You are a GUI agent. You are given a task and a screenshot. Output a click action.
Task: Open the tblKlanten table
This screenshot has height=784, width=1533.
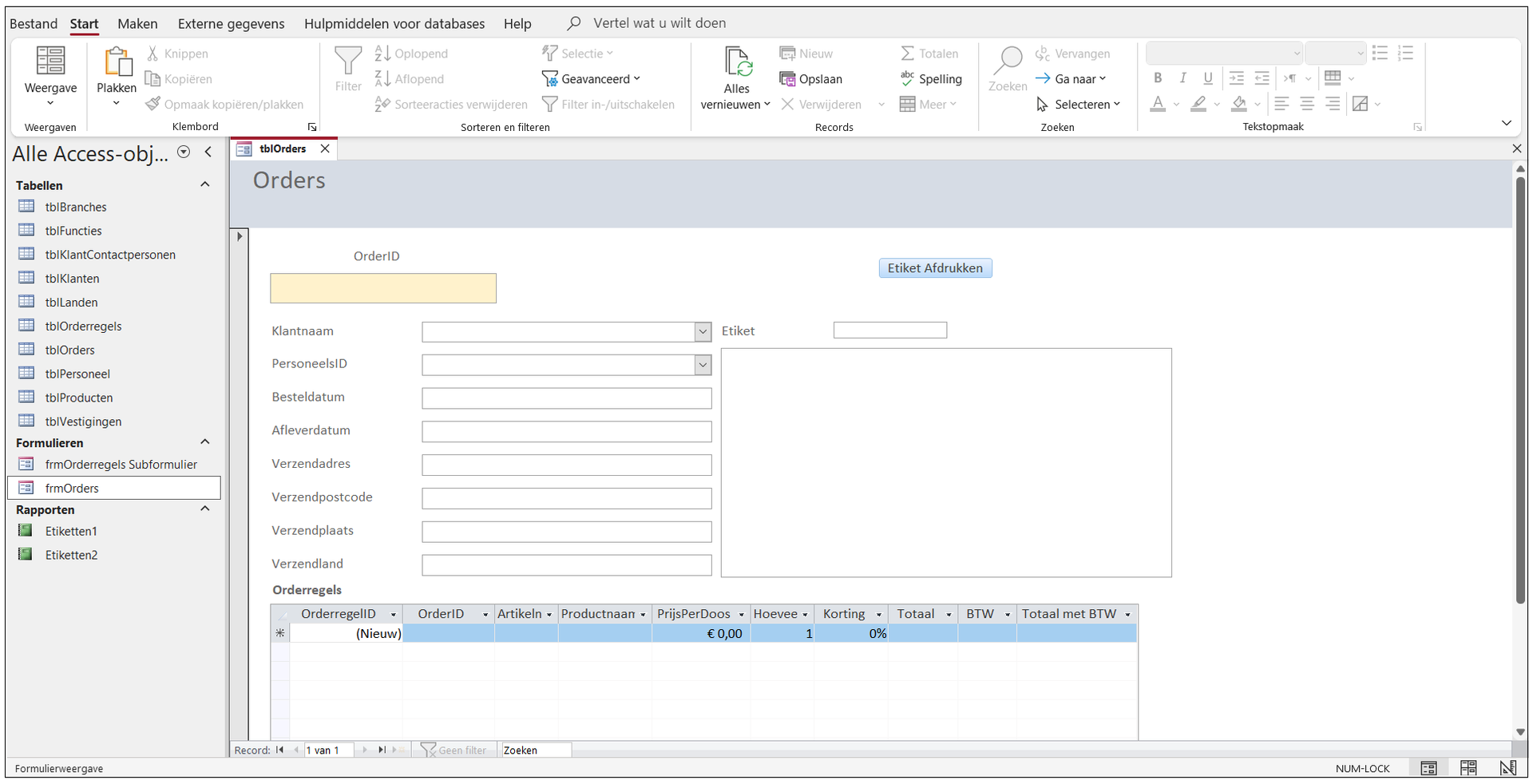point(72,279)
